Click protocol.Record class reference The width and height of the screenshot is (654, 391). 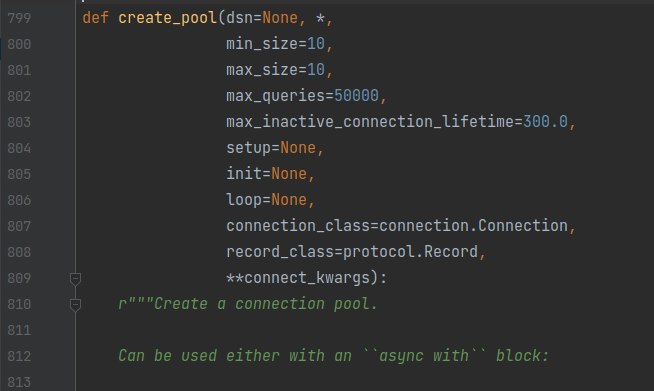tap(410, 252)
